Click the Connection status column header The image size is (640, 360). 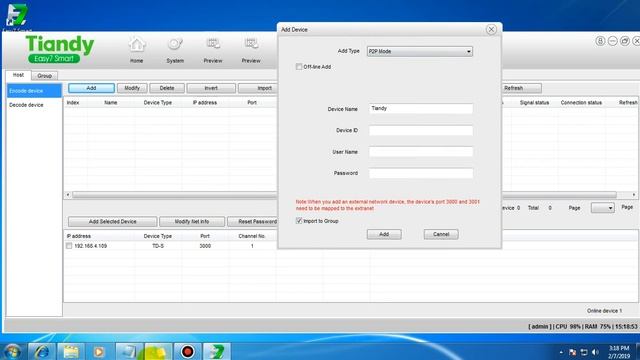[x=581, y=103]
